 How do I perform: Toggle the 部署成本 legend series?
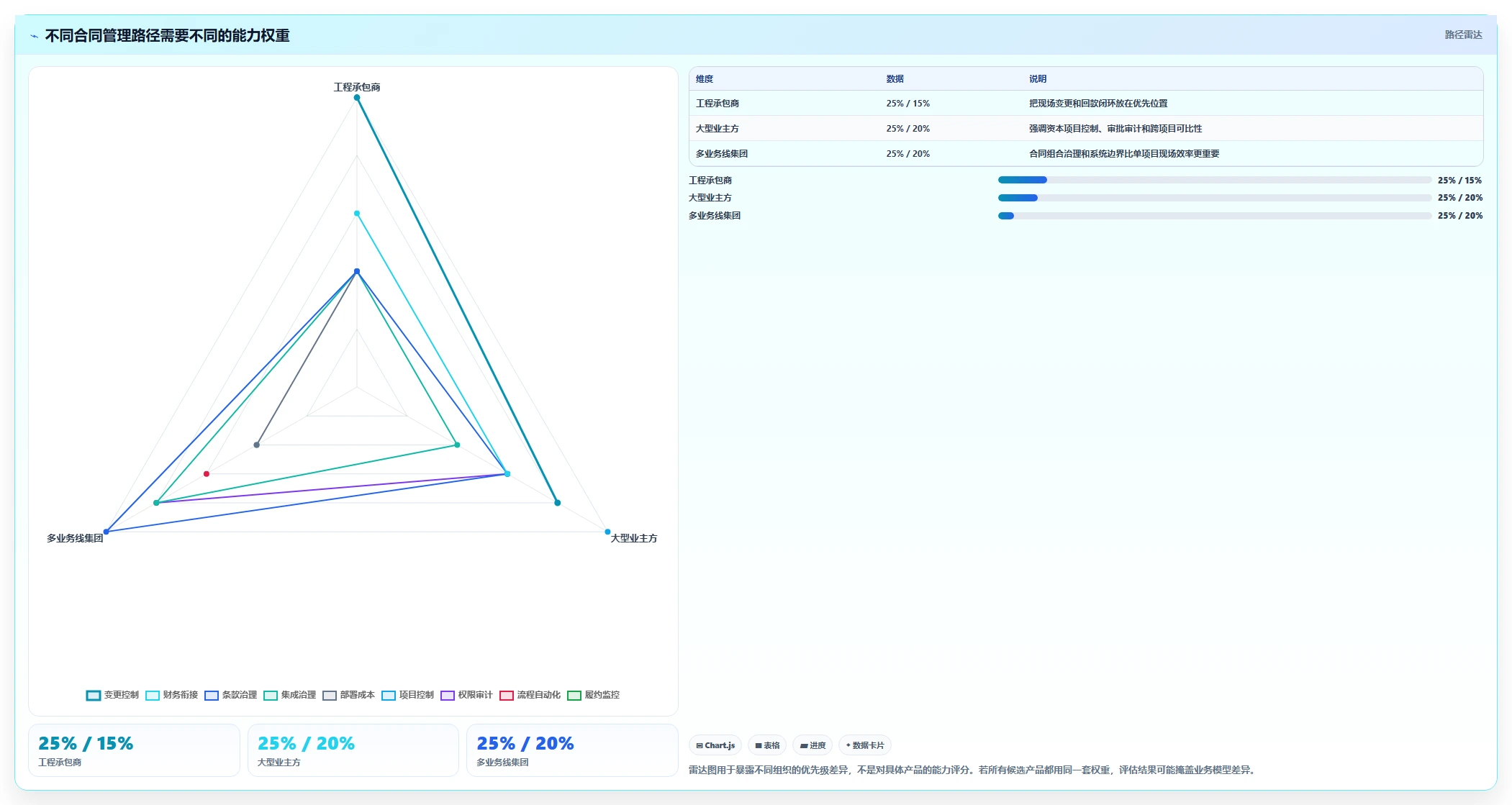pos(348,695)
